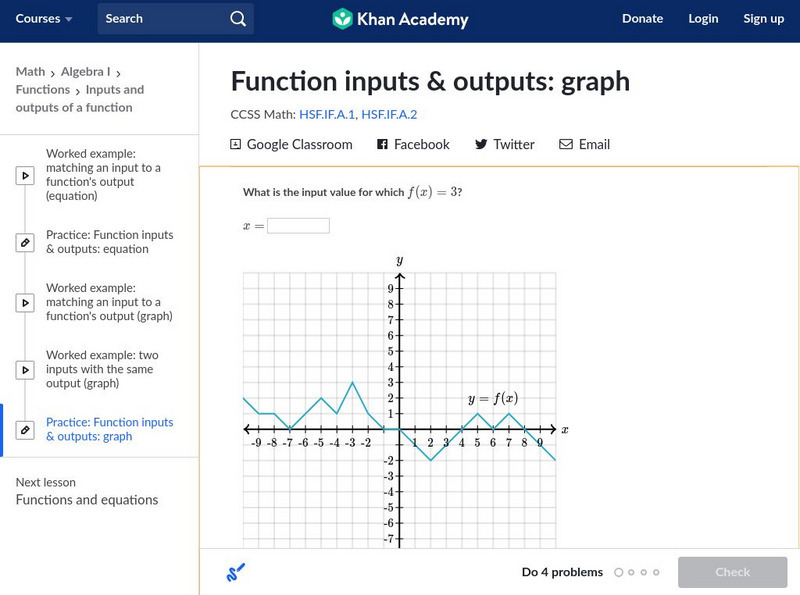Open the HSF.IF.A.1 standard link
This screenshot has height=595, width=800.
coord(327,115)
